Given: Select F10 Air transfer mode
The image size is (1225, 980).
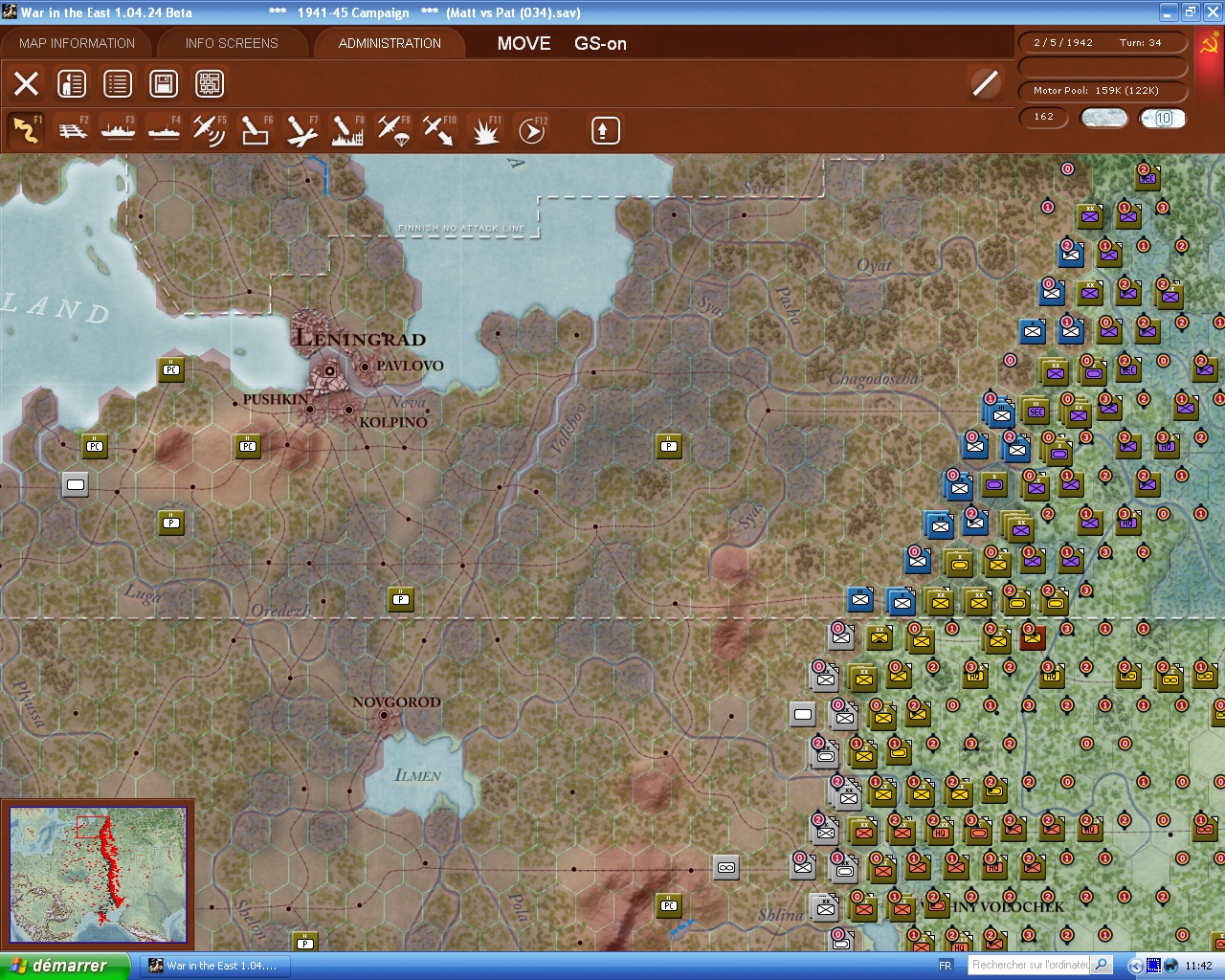Looking at the screenshot, I should [439, 130].
